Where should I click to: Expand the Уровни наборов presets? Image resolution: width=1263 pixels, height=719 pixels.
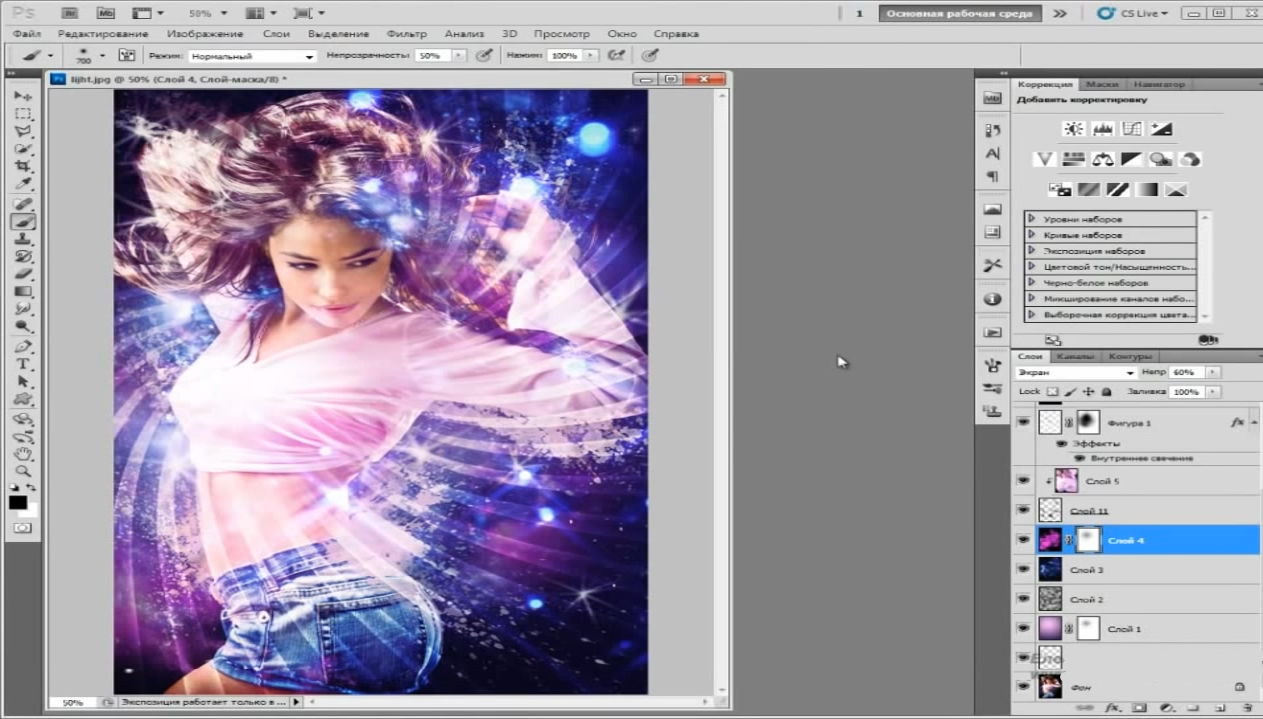point(1031,218)
